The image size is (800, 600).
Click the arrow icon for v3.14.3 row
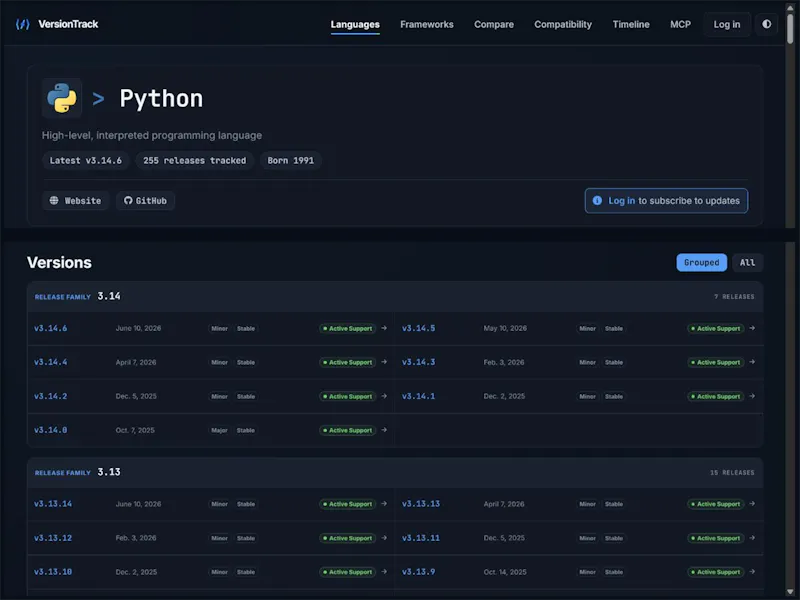(752, 362)
